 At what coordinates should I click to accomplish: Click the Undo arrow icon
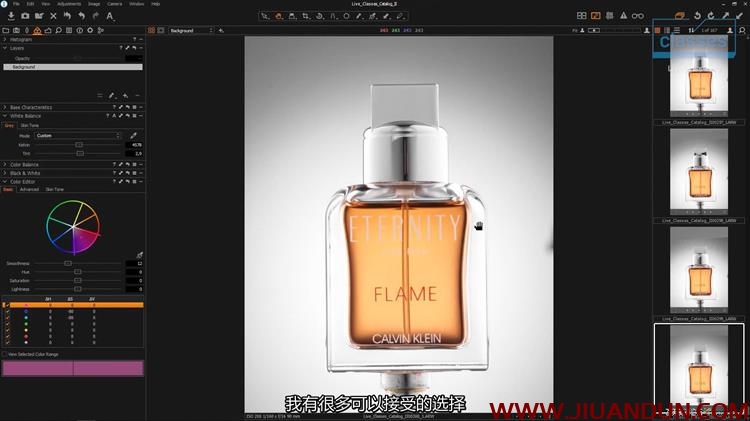point(81,16)
